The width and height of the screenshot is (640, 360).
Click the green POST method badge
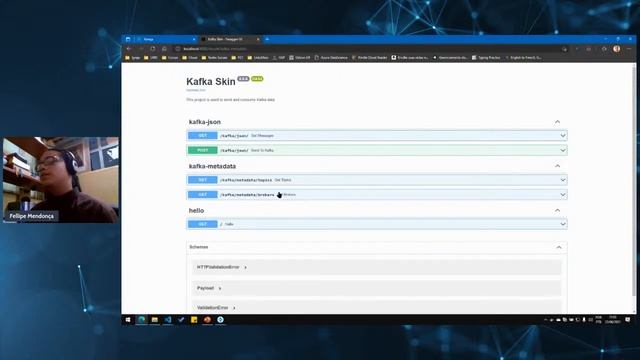point(202,150)
